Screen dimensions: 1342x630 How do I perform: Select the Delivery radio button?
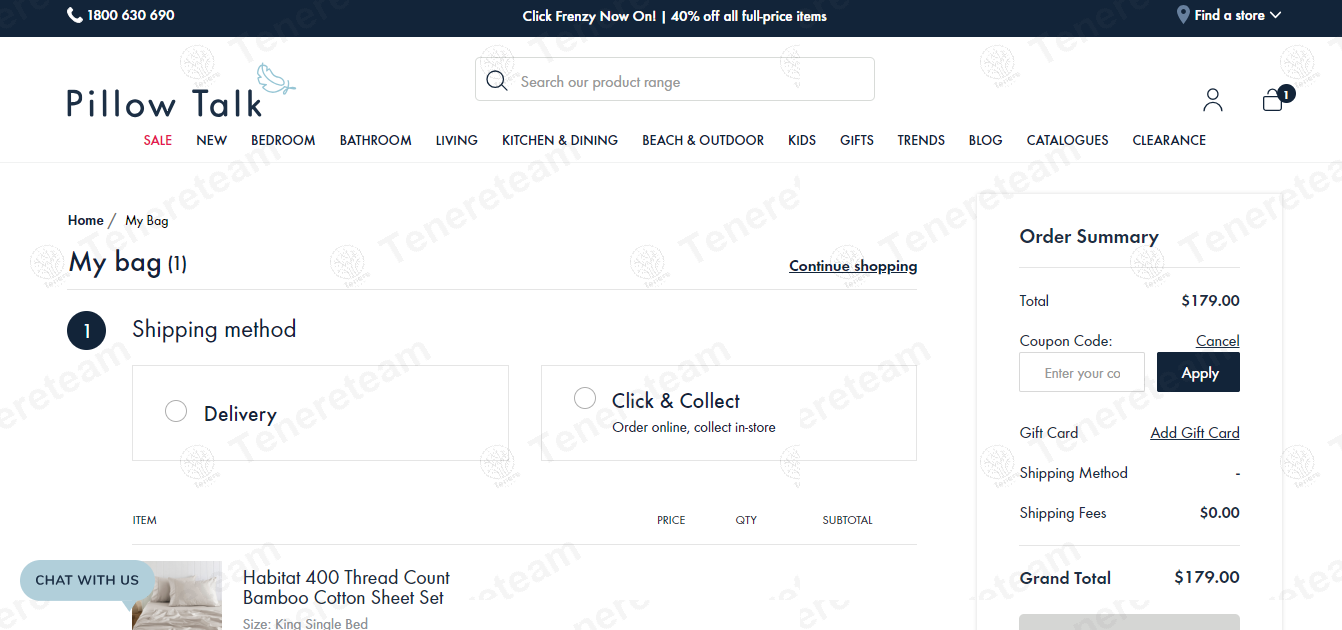click(x=176, y=411)
